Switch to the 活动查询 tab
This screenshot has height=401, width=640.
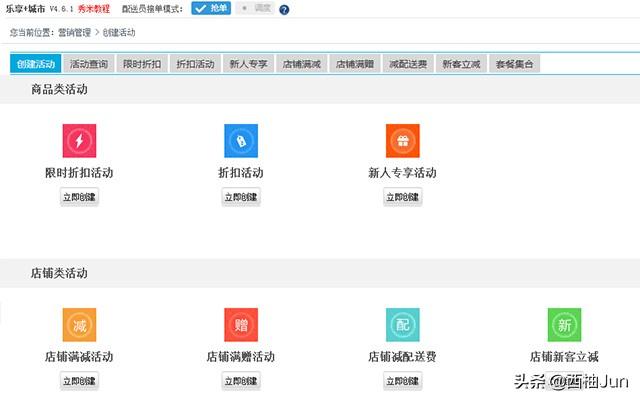click(x=88, y=64)
